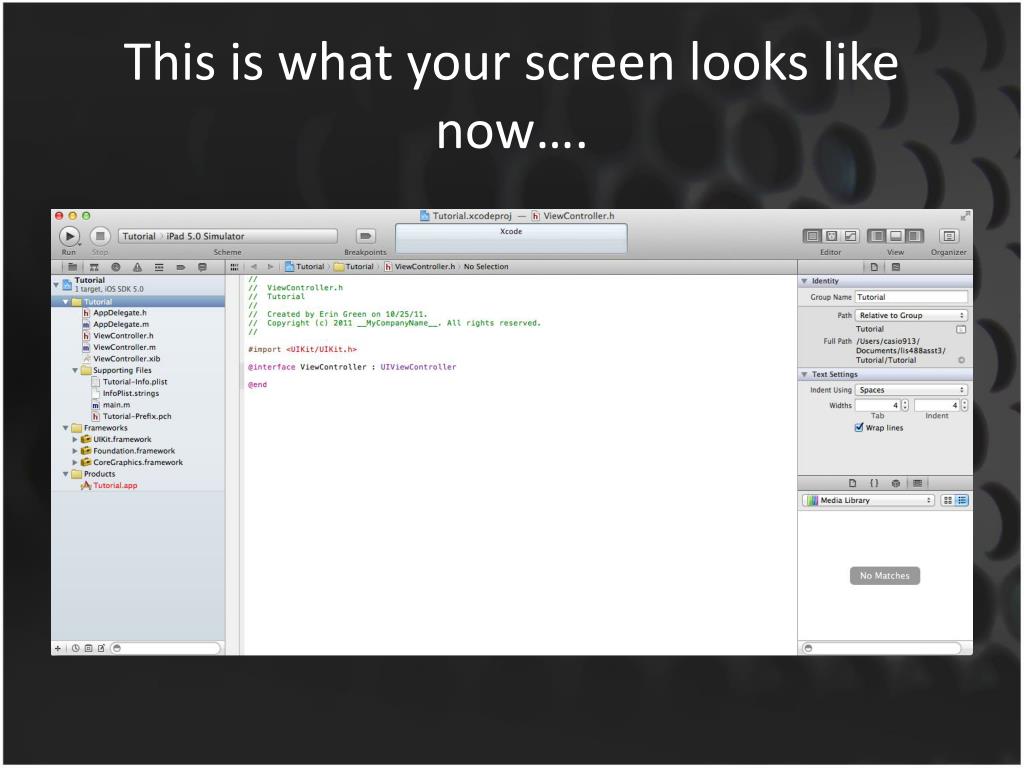Click the Group Name text field

(912, 297)
